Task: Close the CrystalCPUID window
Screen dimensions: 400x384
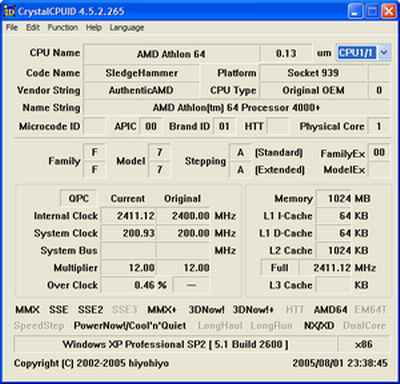Action: tap(389, 12)
